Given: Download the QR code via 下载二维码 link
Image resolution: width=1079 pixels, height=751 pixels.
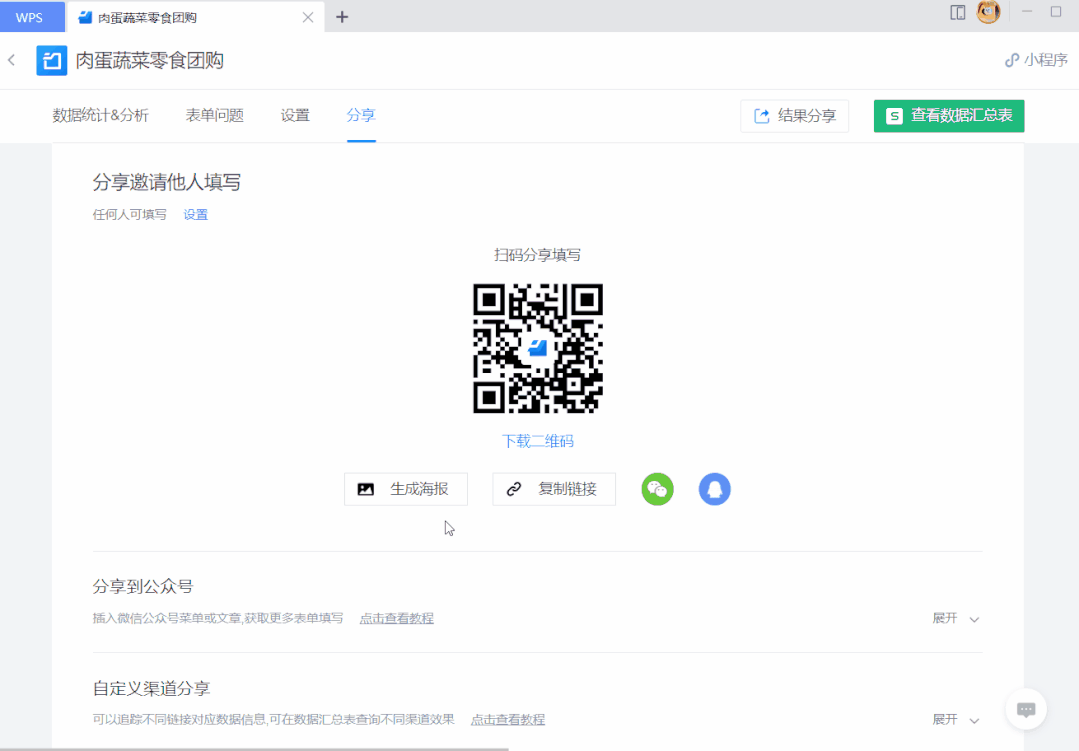Looking at the screenshot, I should click(537, 440).
